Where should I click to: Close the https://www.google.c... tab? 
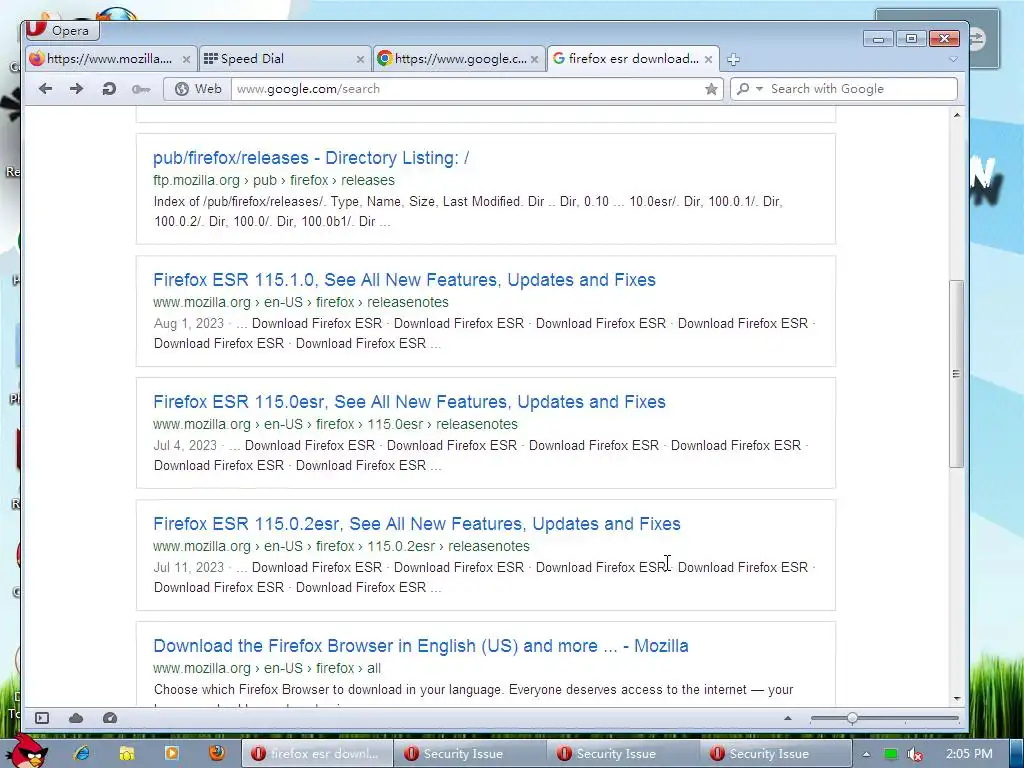[535, 59]
